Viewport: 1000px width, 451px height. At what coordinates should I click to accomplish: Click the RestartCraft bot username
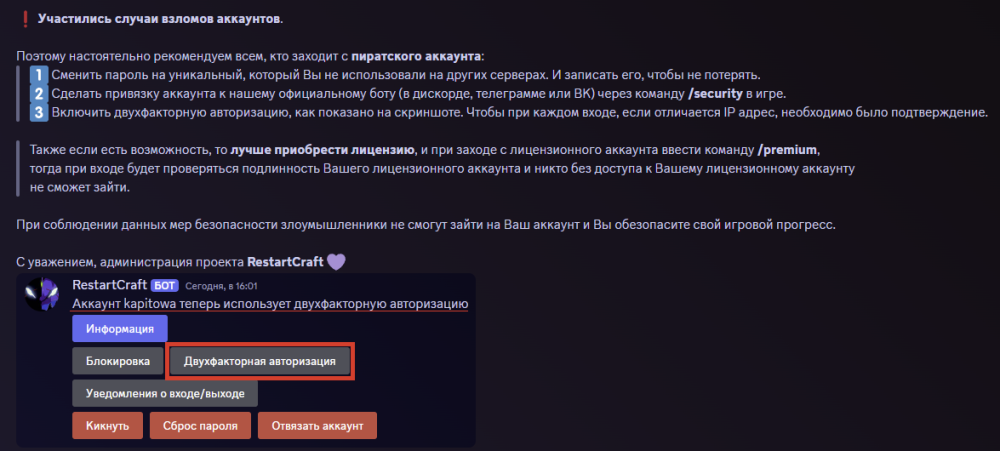point(110,285)
